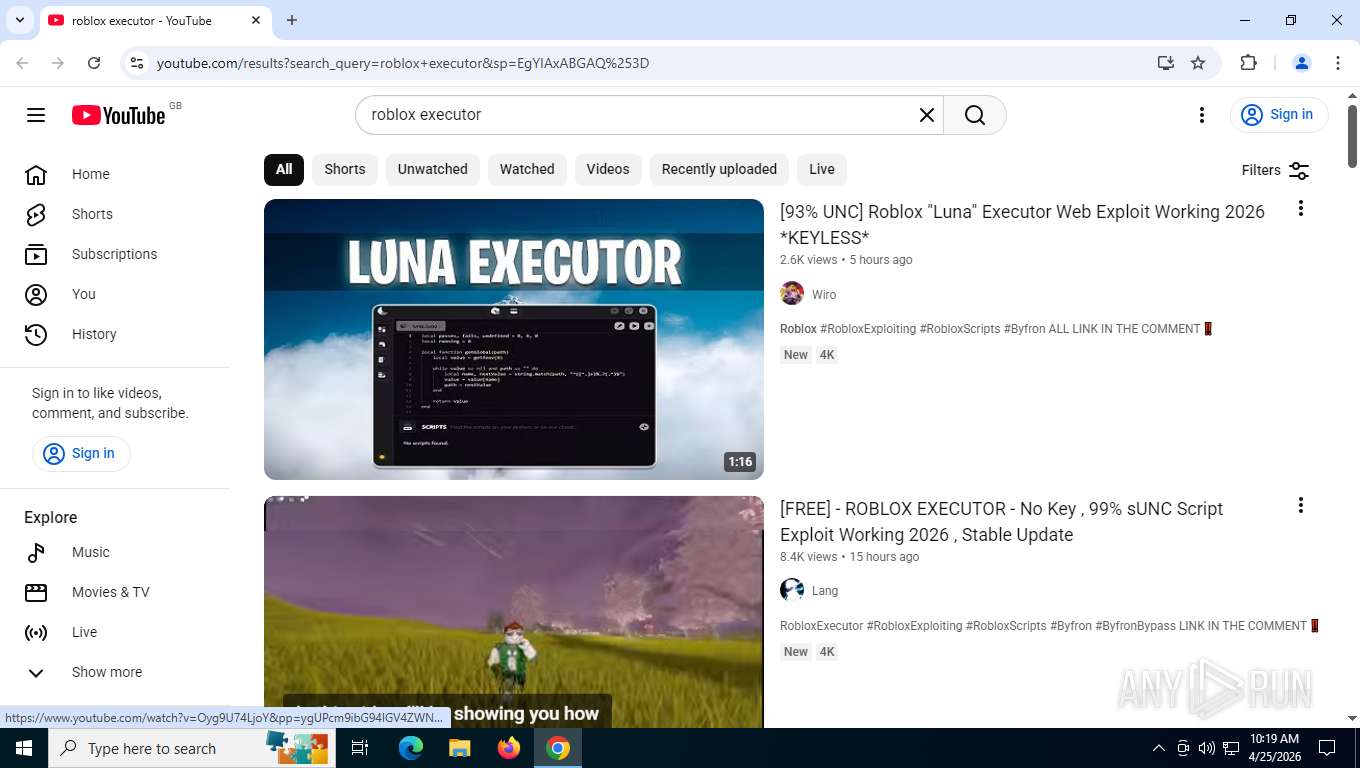The height and width of the screenshot is (768, 1360).
Task: Open the Windows Start menu
Action: pos(24,748)
